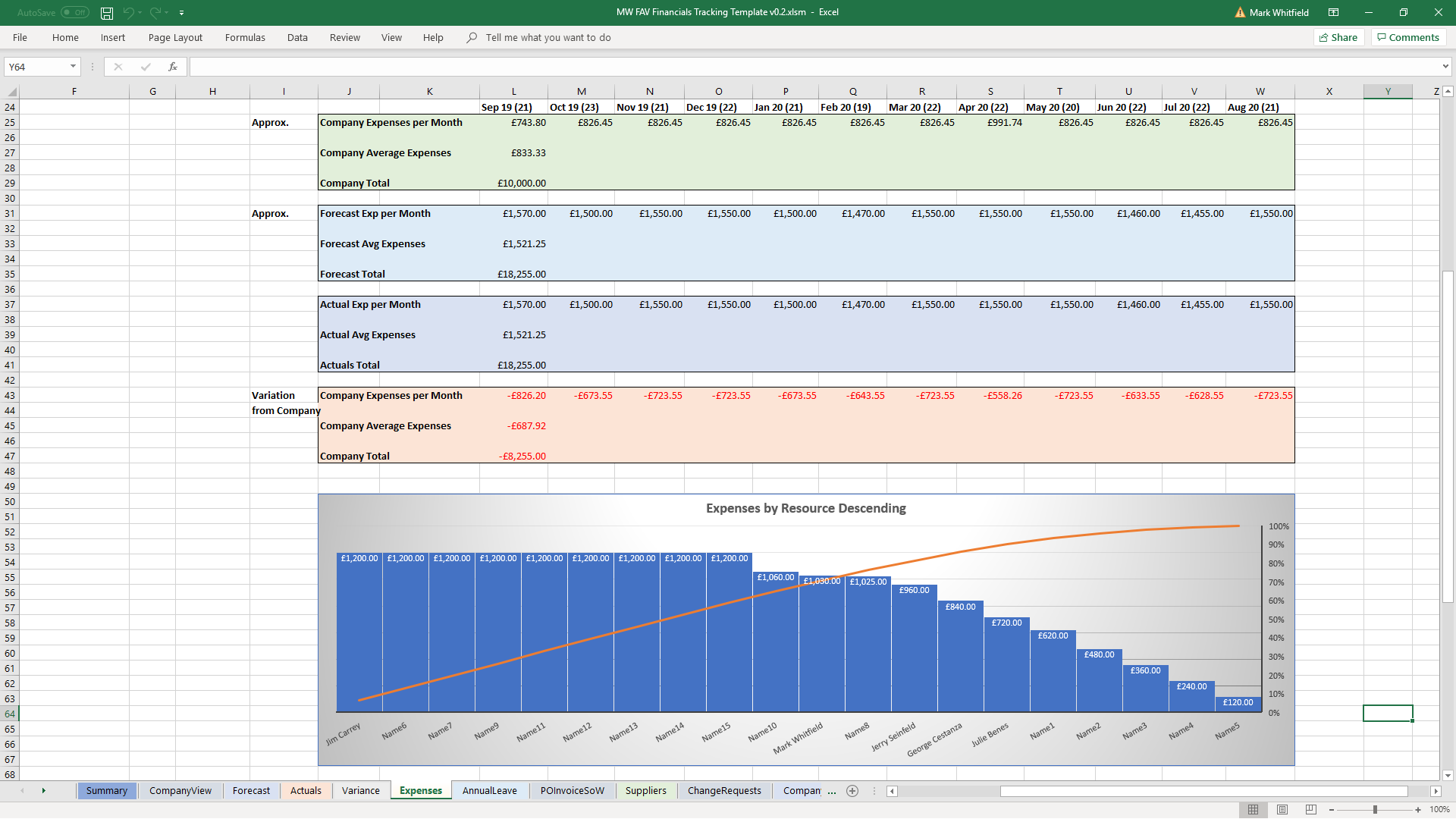This screenshot has height=819, width=1456.
Task: Open the Comments button
Action: pyautogui.click(x=1408, y=37)
